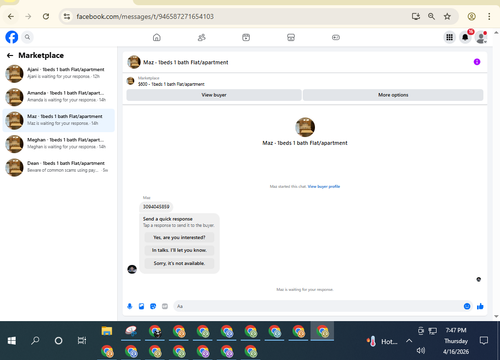Click the View buyer profile link
Viewport: 500px width, 360px height.
pos(324,187)
